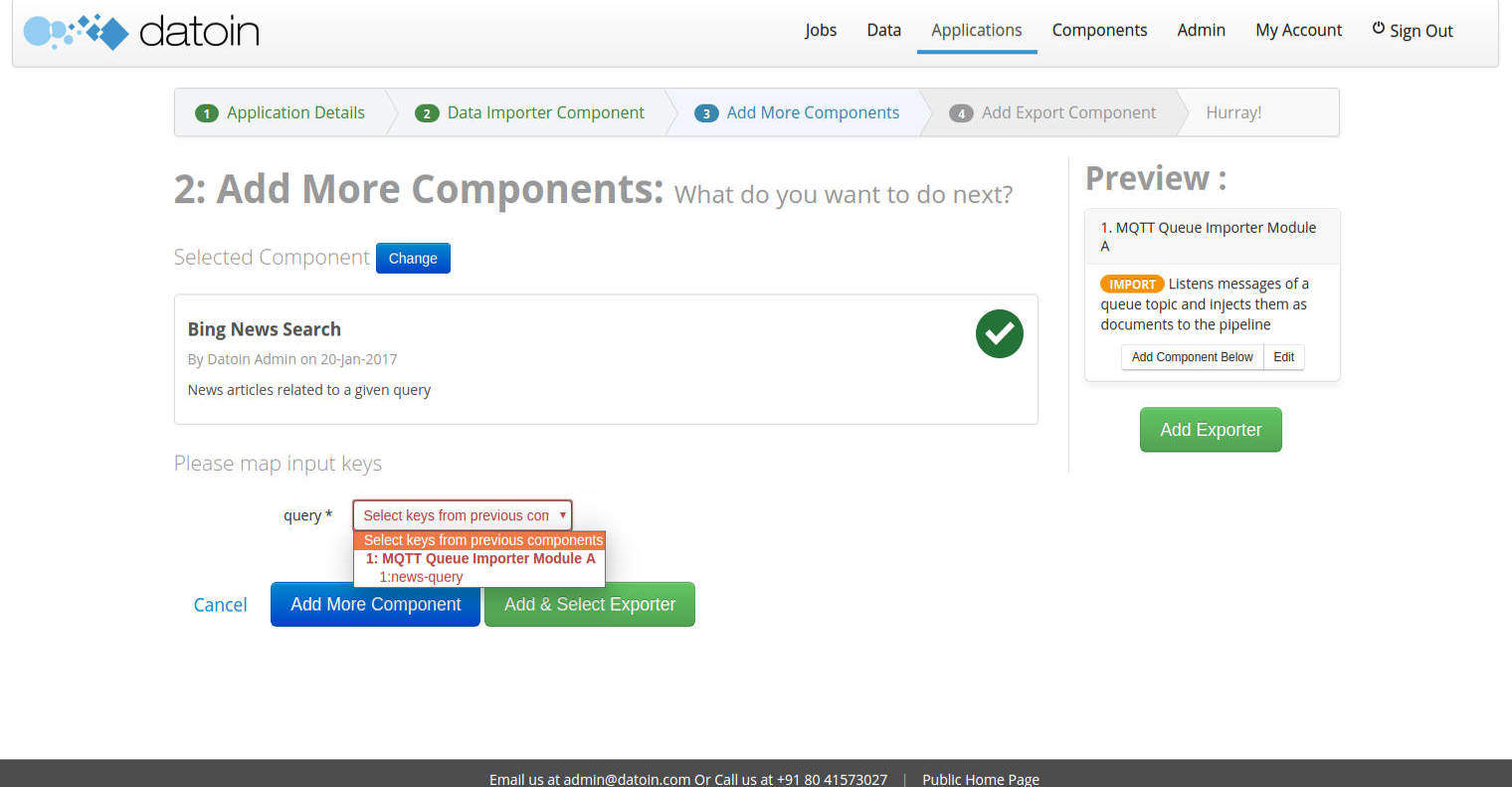The height and width of the screenshot is (787, 1512).
Task: Open the Components menu
Action: (1099, 30)
